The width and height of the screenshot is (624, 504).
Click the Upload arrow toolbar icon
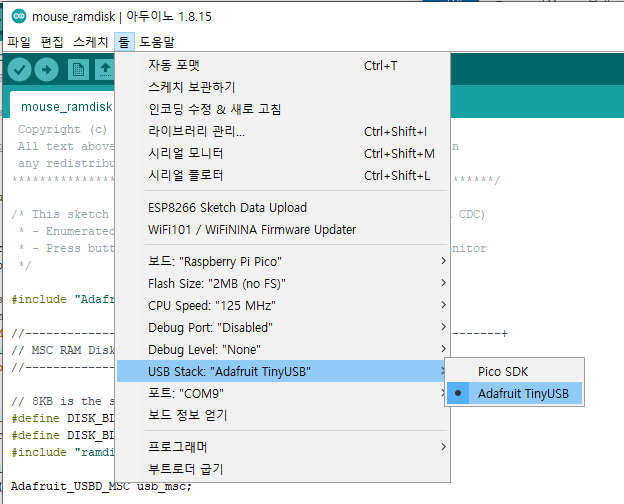47,70
